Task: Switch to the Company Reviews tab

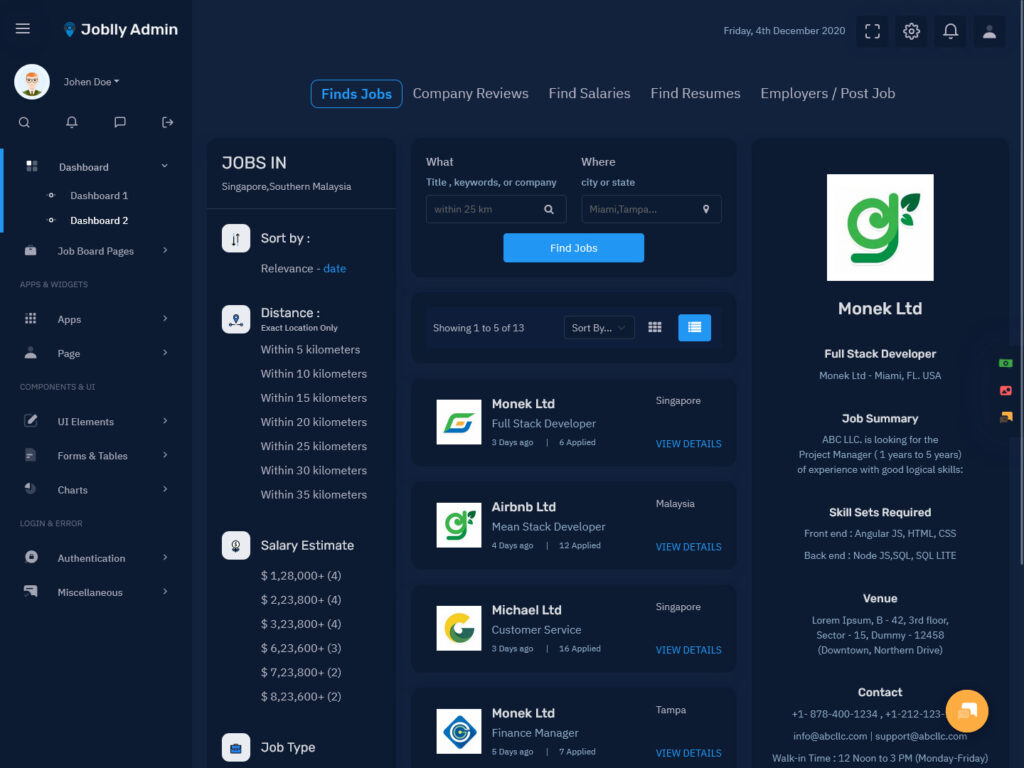Action: click(x=470, y=93)
